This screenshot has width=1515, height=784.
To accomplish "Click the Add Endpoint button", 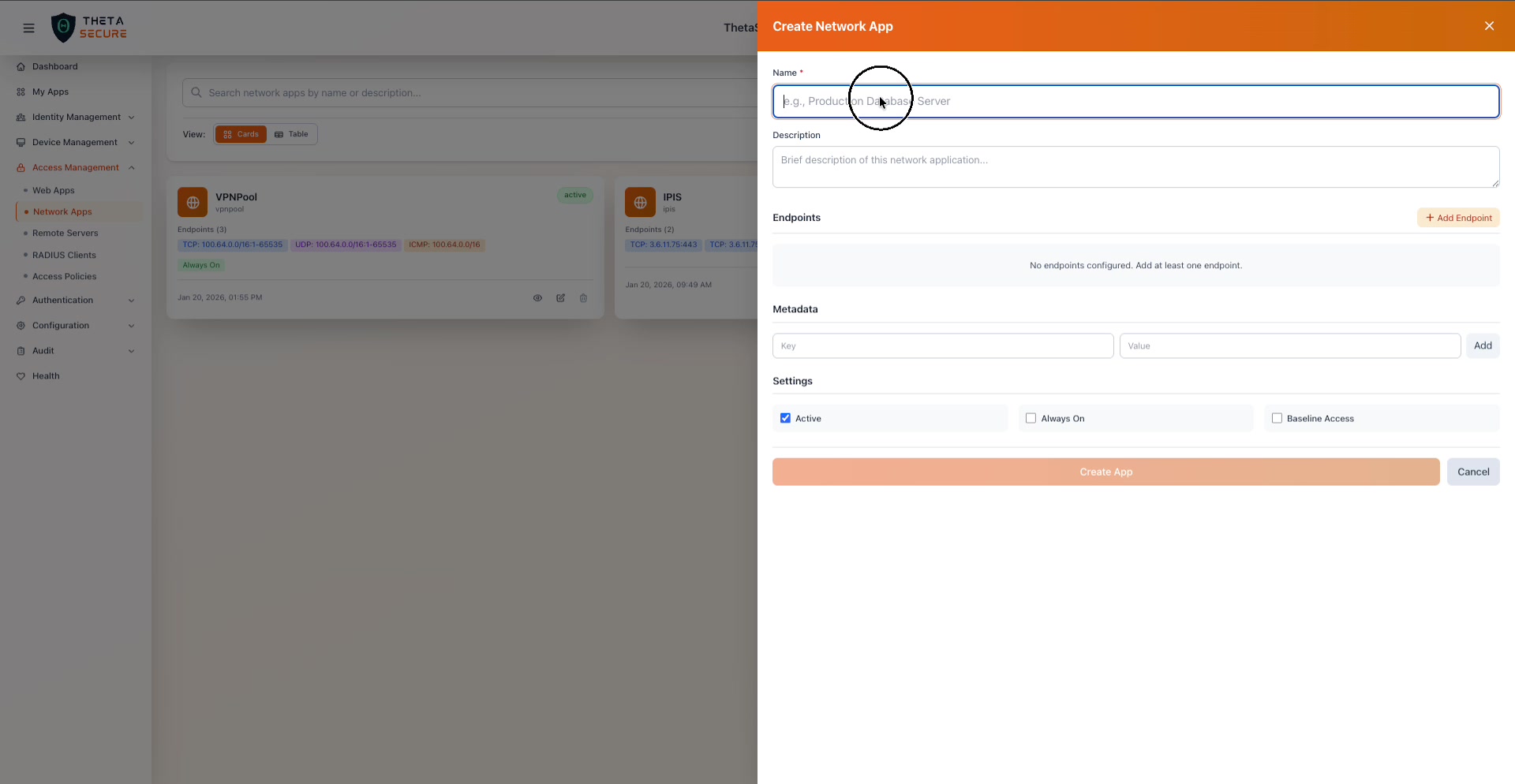I will click(x=1458, y=218).
